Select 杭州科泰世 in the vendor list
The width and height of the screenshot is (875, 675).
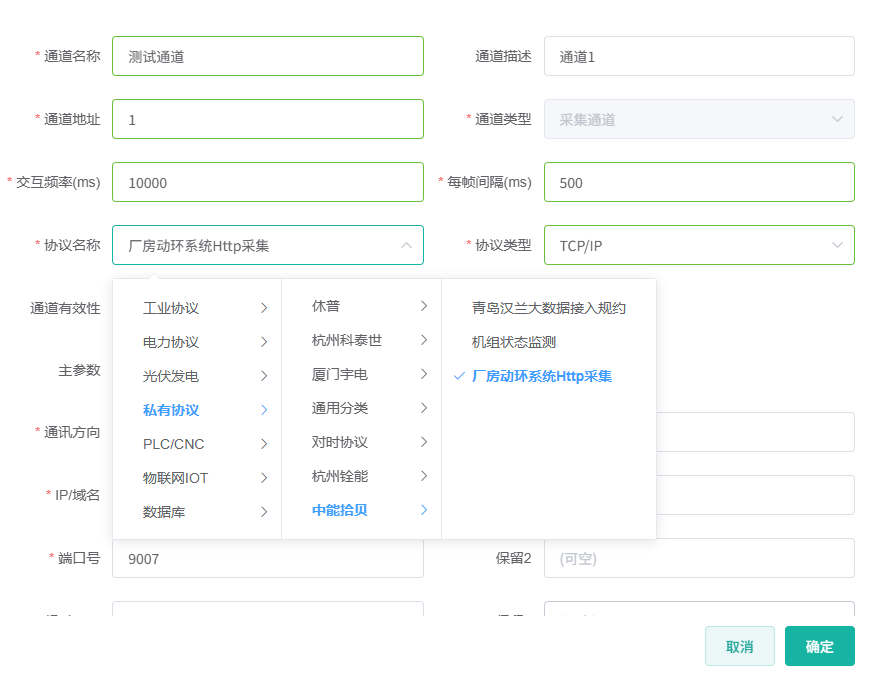[x=347, y=340]
